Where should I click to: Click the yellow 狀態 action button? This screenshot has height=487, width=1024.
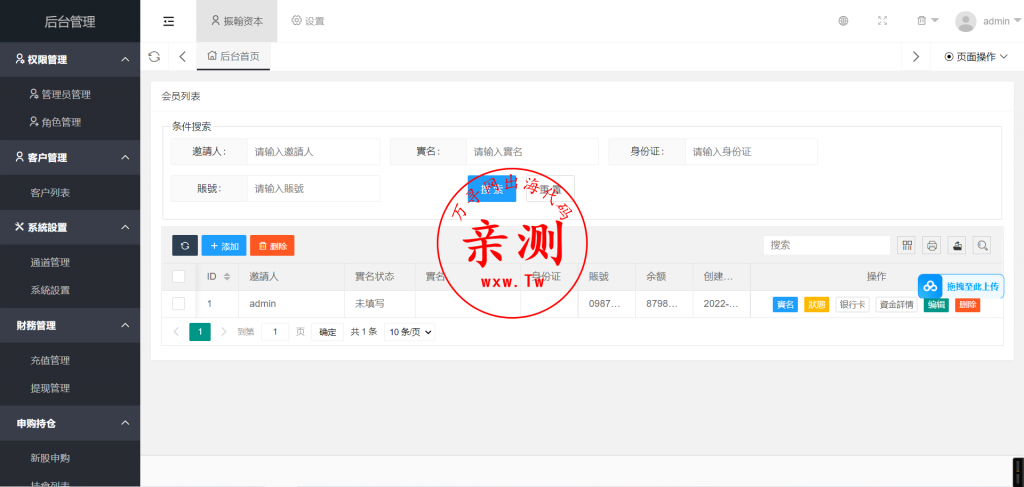[816, 305]
